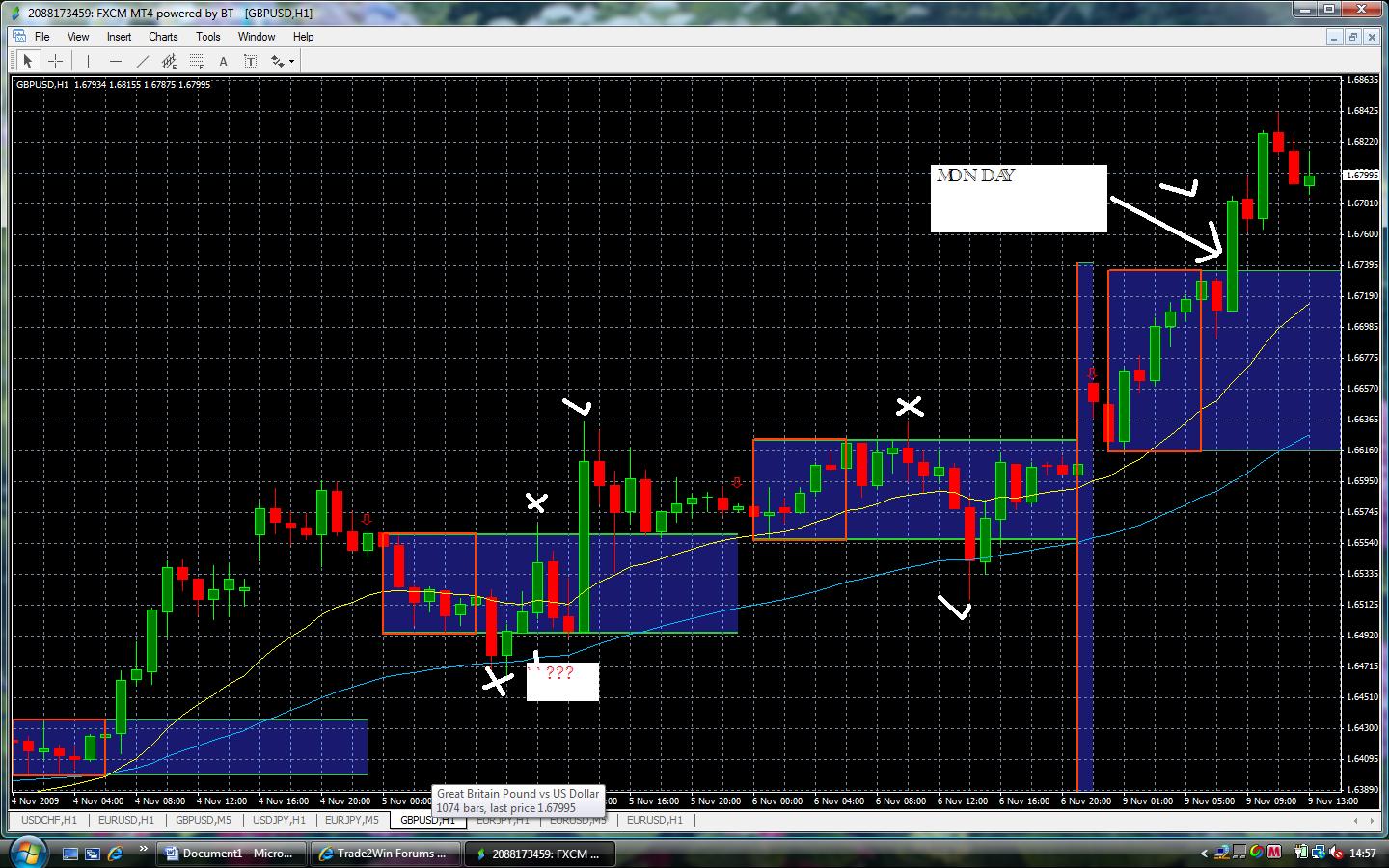The height and width of the screenshot is (868, 1389).
Task: Click Switch between windows icon
Action: (93, 853)
